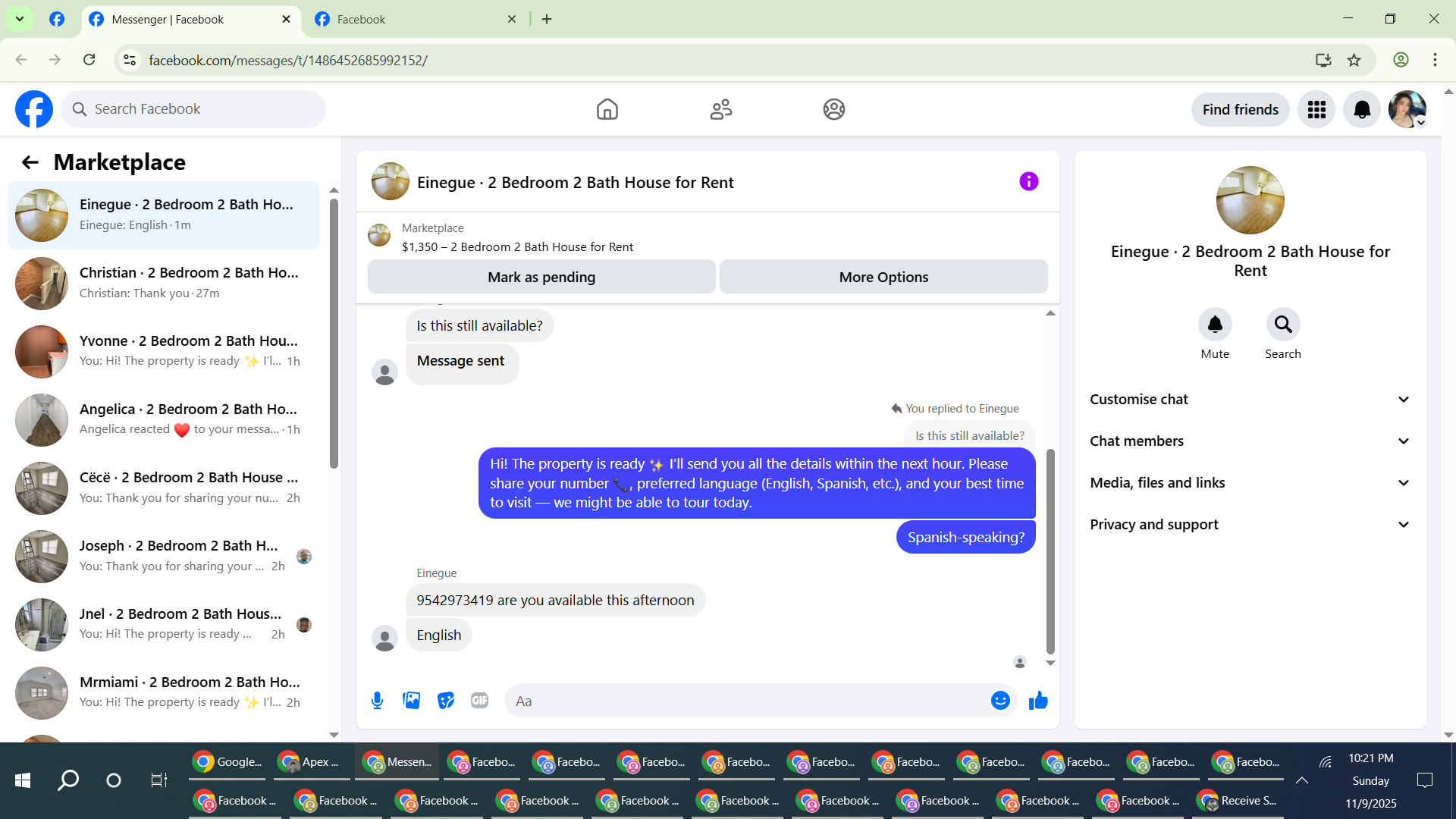Open Yvonne's conversation
Image resolution: width=1456 pixels, height=819 pixels.
(x=163, y=352)
